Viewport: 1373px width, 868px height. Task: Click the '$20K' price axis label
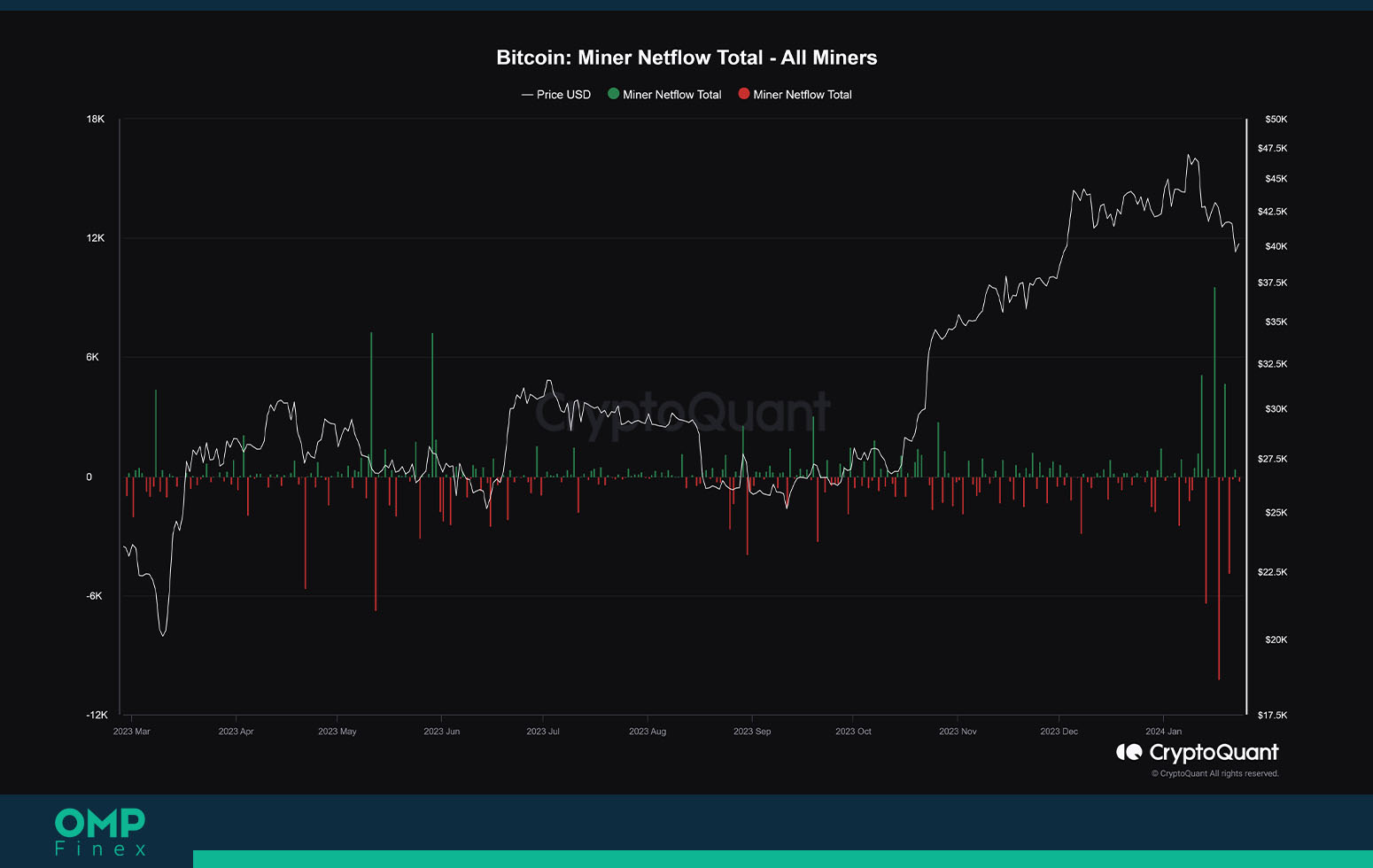[x=1276, y=639]
